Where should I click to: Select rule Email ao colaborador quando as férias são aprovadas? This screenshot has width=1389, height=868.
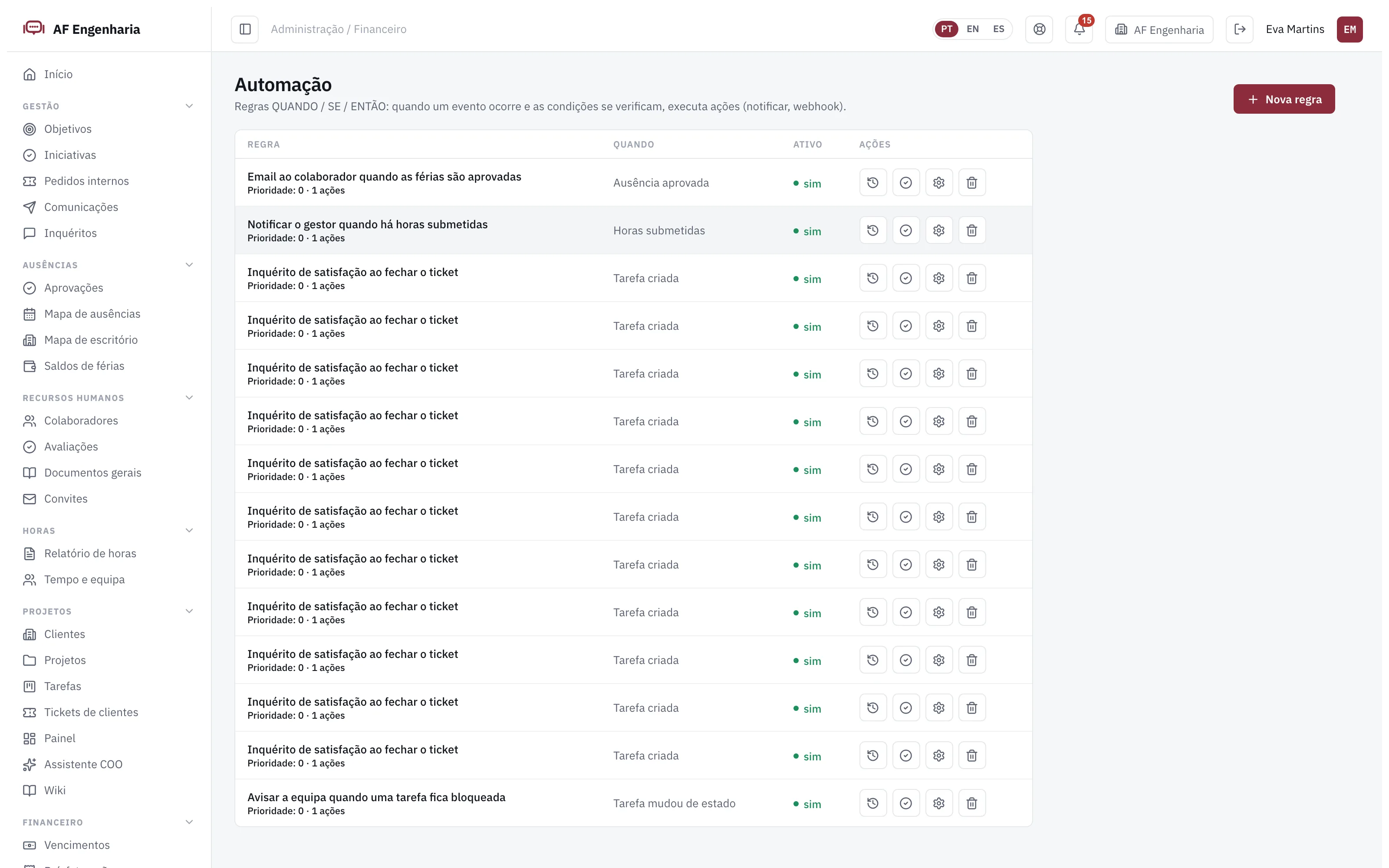[x=384, y=177]
